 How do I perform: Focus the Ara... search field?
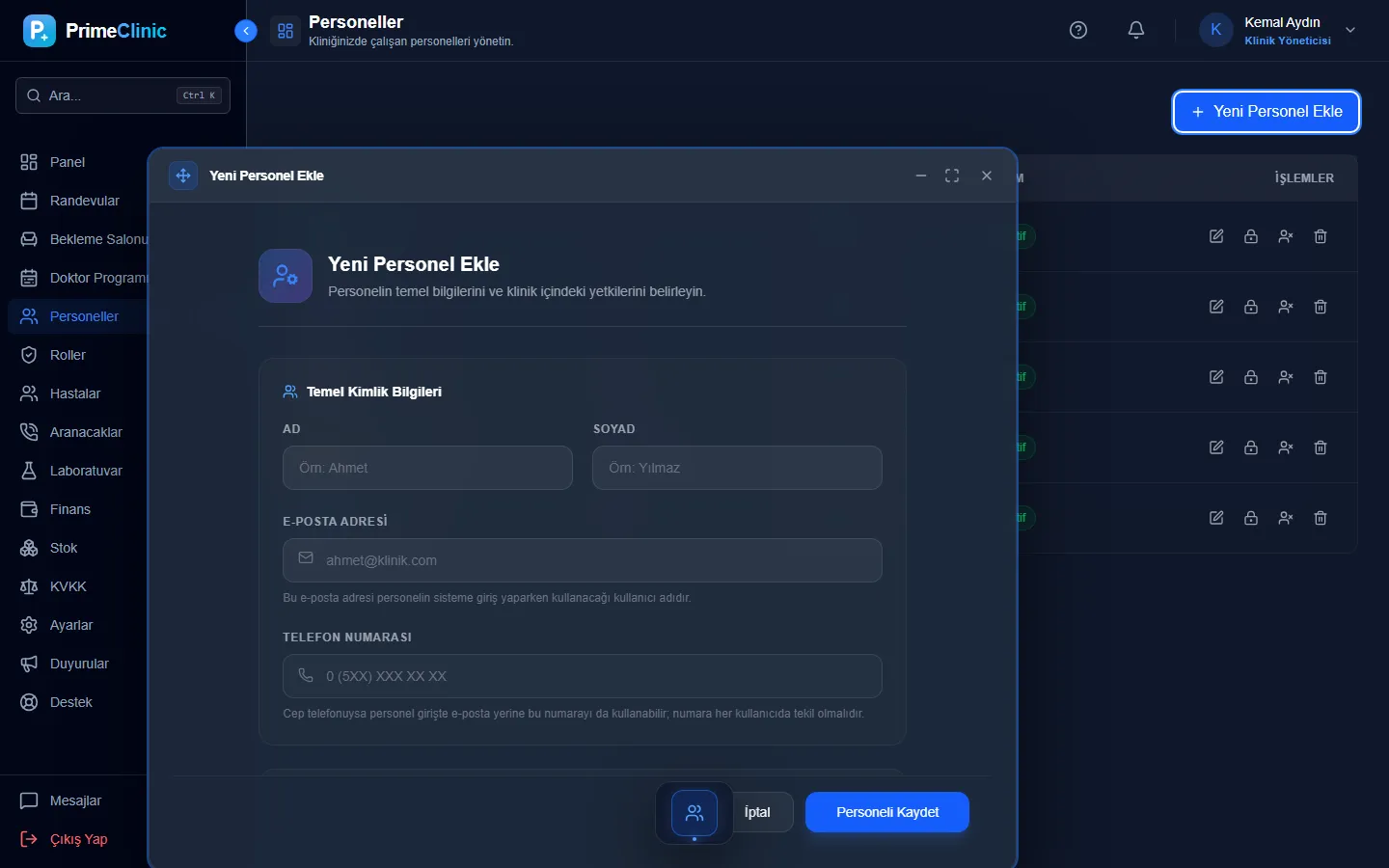point(123,95)
